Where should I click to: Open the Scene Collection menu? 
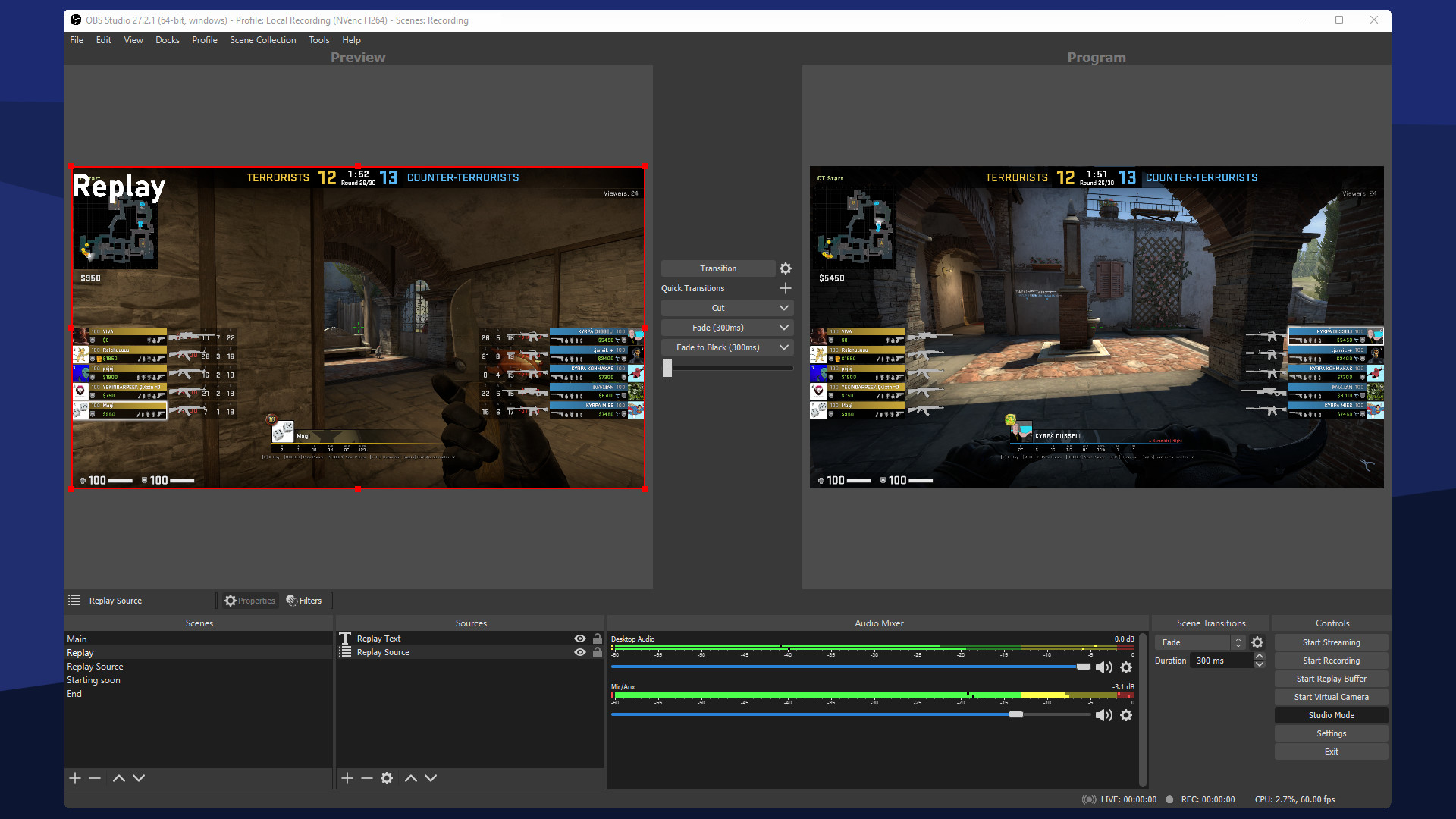262,40
